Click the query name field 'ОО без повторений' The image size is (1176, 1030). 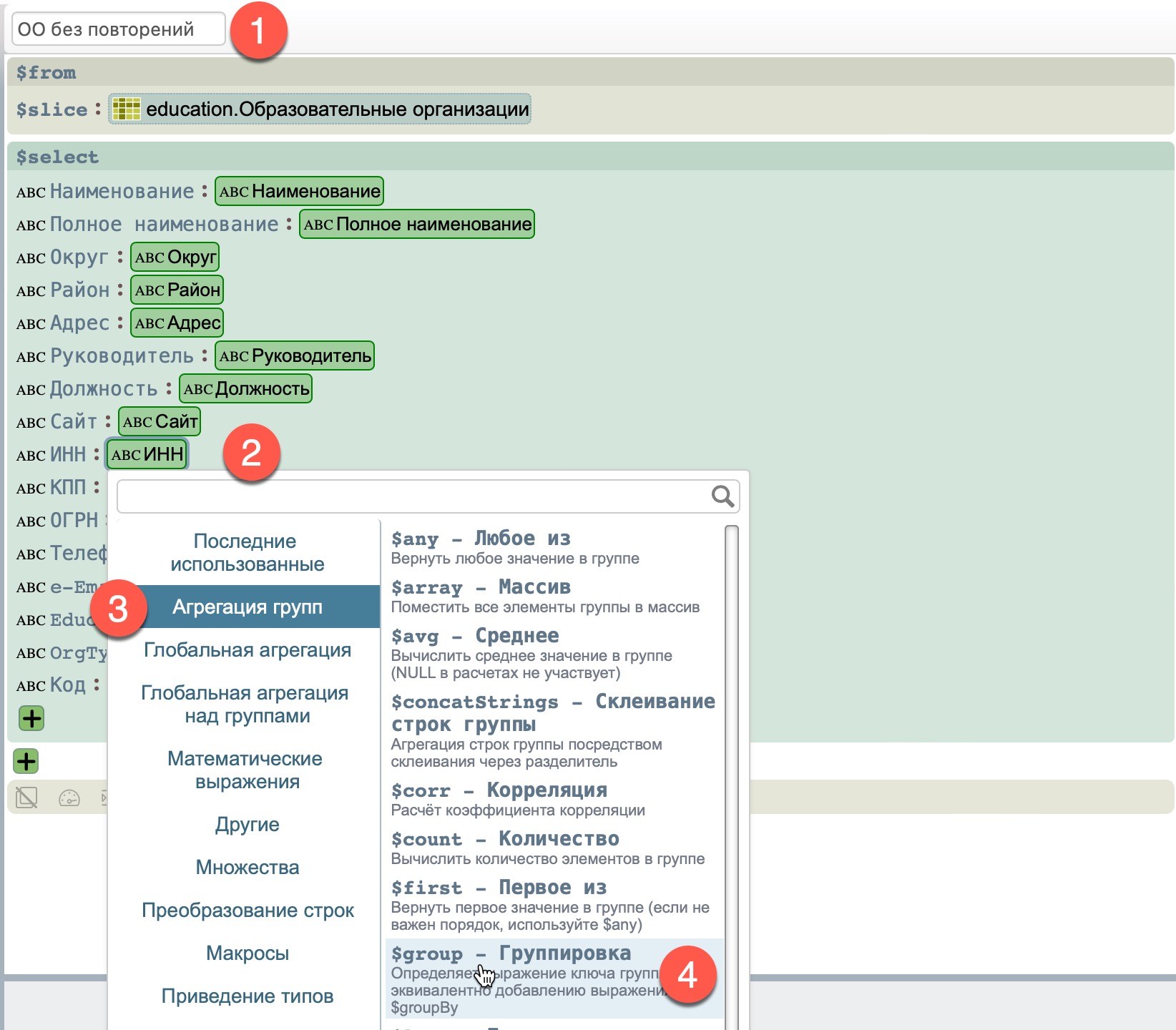tap(118, 29)
